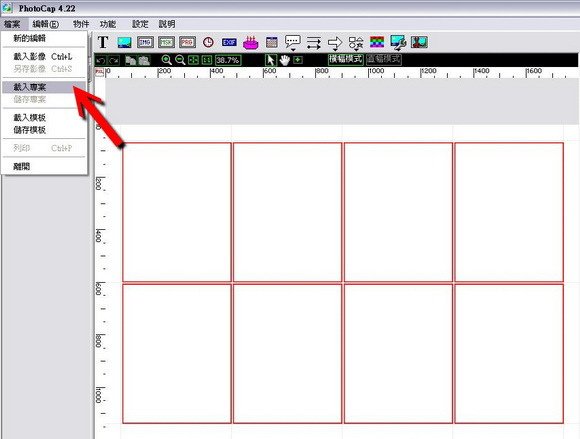Click the zoom in magnifier icon
Image resolution: width=580 pixels, height=439 pixels.
(166, 60)
